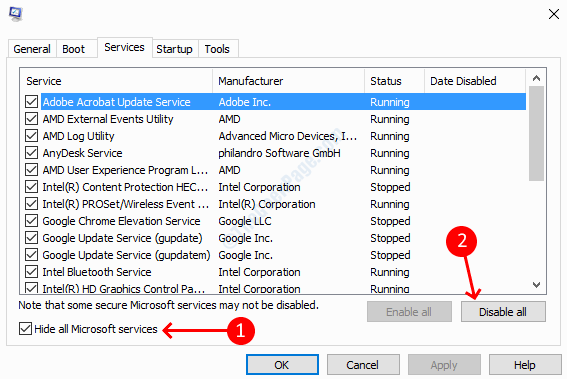This screenshot has width=567, height=379.
Task: Sort by the Manufacturer column header
Action: [x=289, y=81]
